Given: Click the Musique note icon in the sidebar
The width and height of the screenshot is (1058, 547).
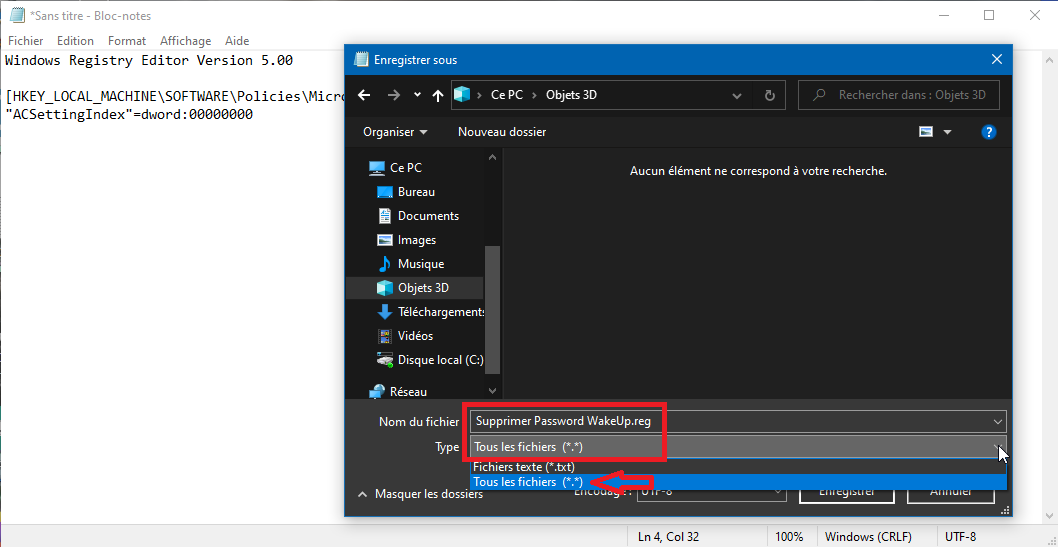Looking at the screenshot, I should pyautogui.click(x=385, y=264).
